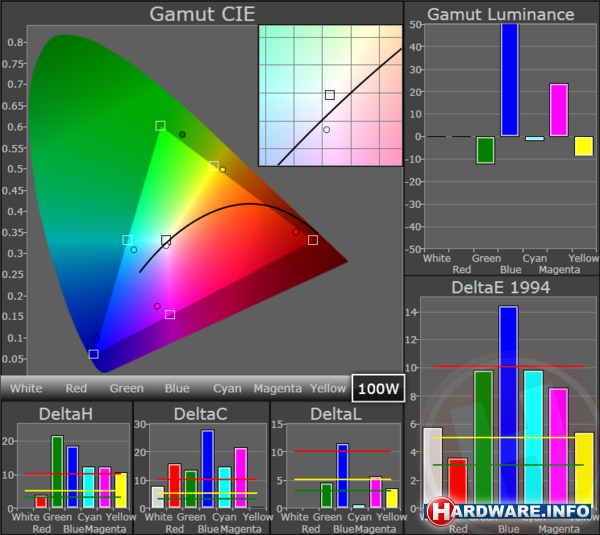Click the blue bar in the DeltaC chart
Viewport: 600px width, 535px height.
208,468
